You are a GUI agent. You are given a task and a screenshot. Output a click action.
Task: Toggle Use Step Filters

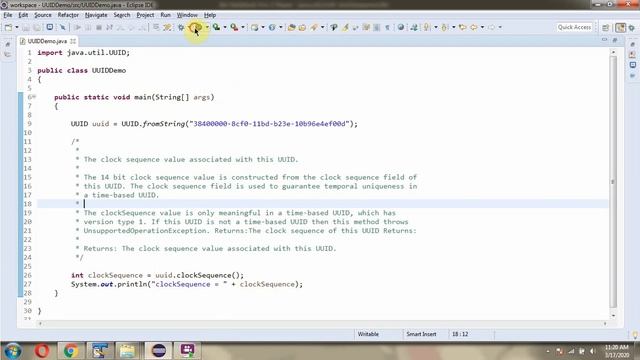[167, 27]
